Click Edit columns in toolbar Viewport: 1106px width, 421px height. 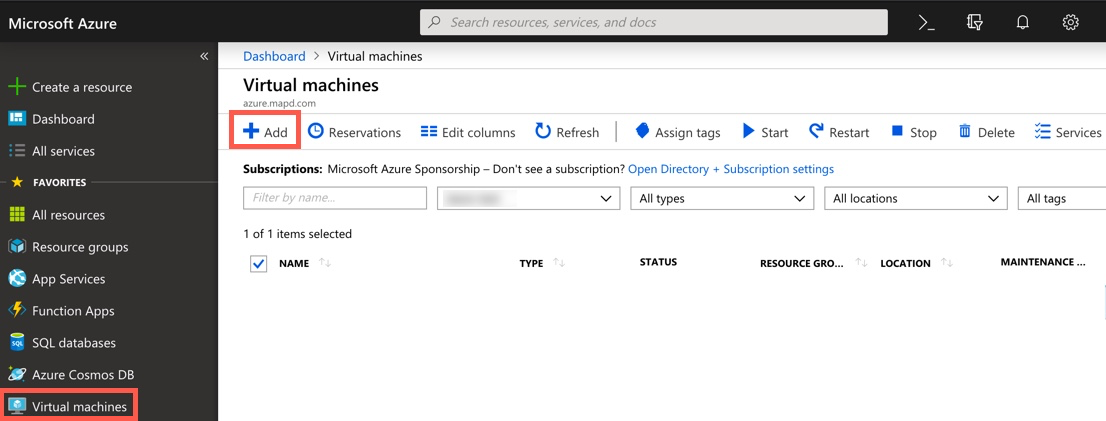468,132
